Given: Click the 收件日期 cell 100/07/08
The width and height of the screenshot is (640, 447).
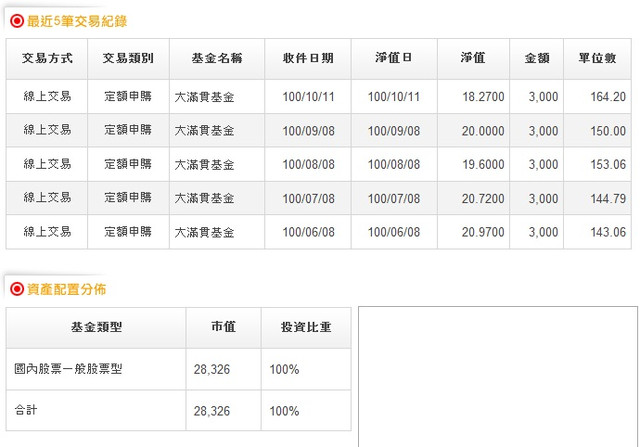Looking at the screenshot, I should pyautogui.click(x=309, y=198).
